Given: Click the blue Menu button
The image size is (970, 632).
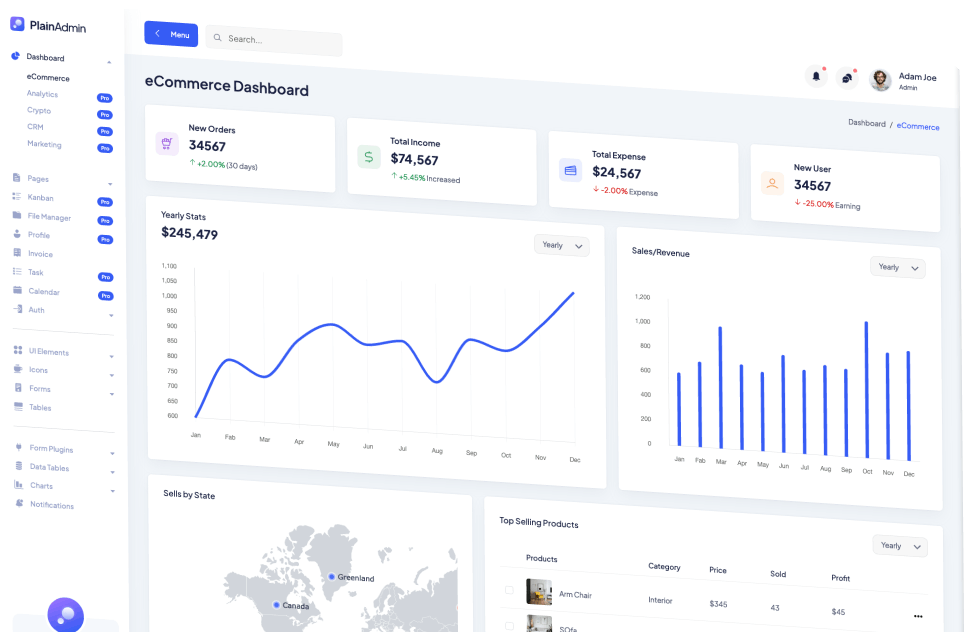Looking at the screenshot, I should pyautogui.click(x=171, y=34).
